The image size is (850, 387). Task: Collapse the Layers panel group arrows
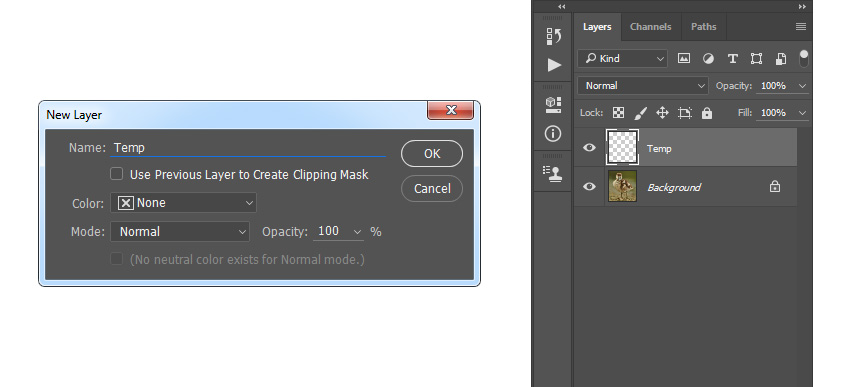(x=802, y=7)
